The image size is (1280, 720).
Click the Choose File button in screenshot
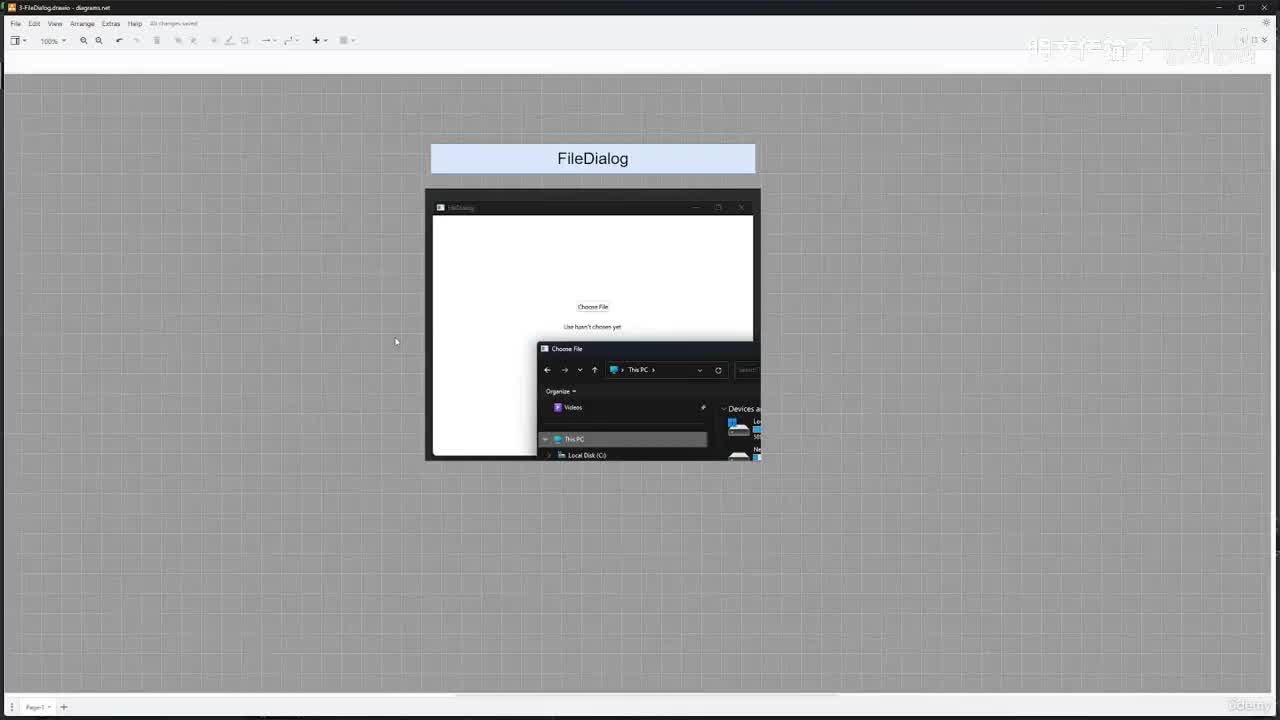pyautogui.click(x=593, y=307)
